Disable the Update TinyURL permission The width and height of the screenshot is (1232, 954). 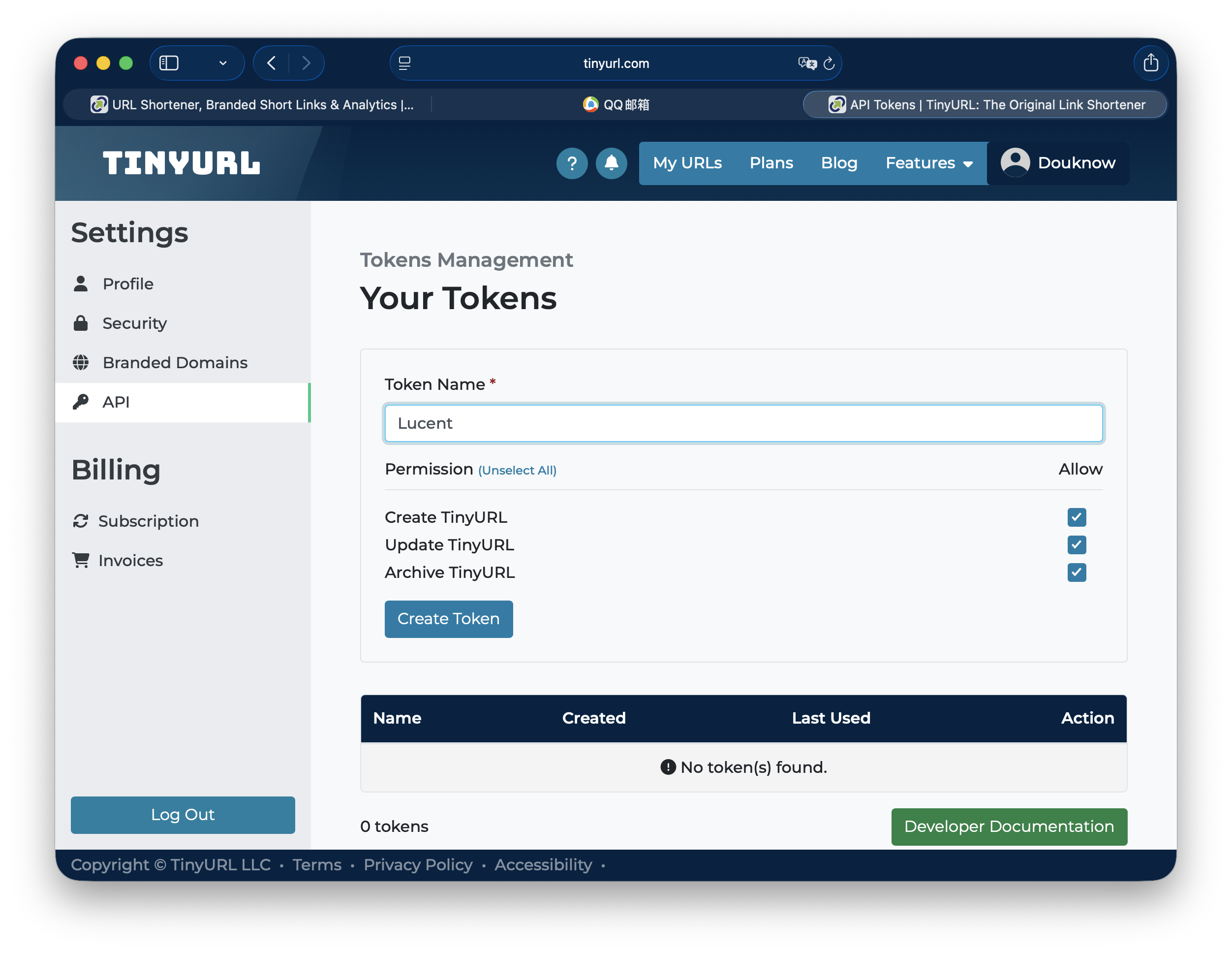(x=1077, y=545)
